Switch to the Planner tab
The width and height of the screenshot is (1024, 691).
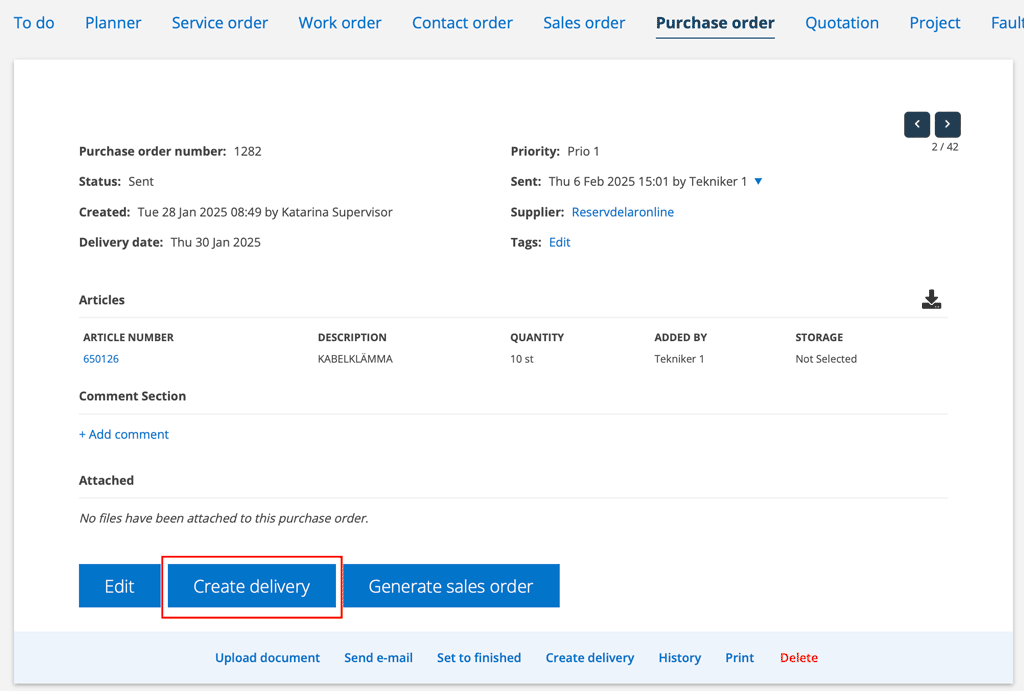(x=113, y=23)
